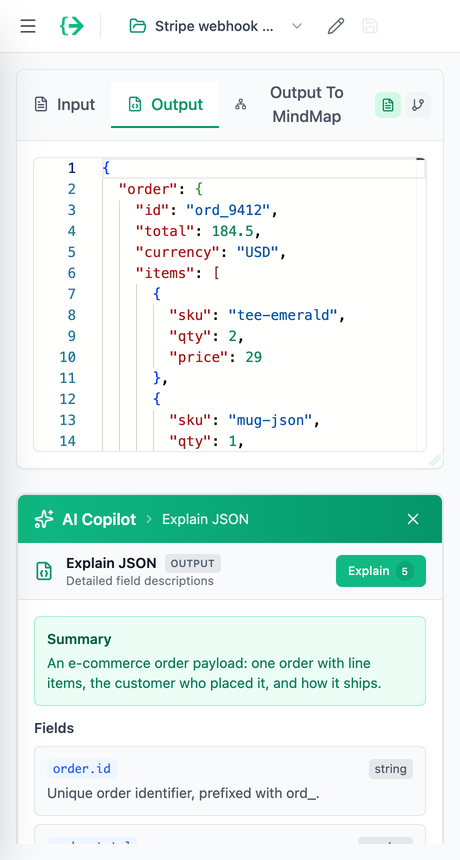Click the pencil rename icon
Screen dimensions: 460x860
(336, 26)
